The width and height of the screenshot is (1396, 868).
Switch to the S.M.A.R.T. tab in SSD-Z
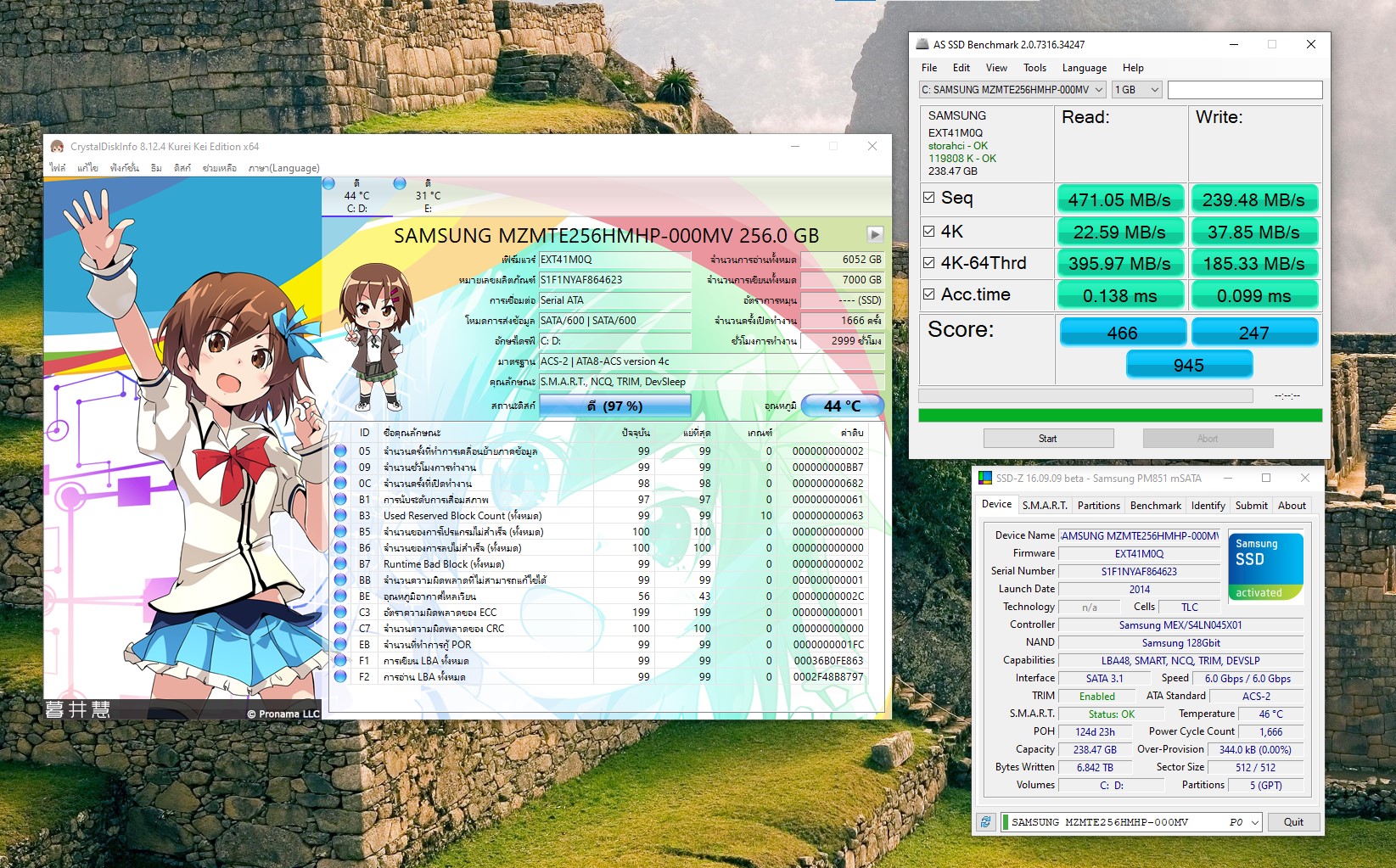1045,505
